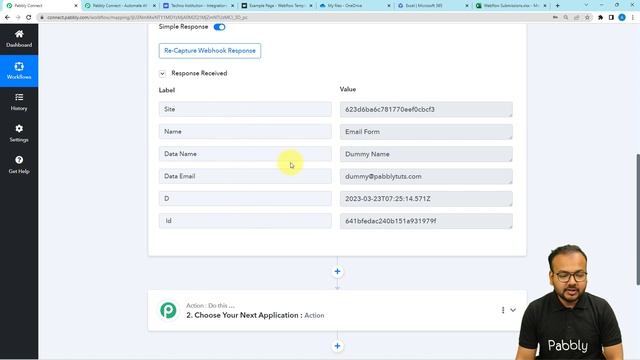Click the D label field

[x=245, y=198]
